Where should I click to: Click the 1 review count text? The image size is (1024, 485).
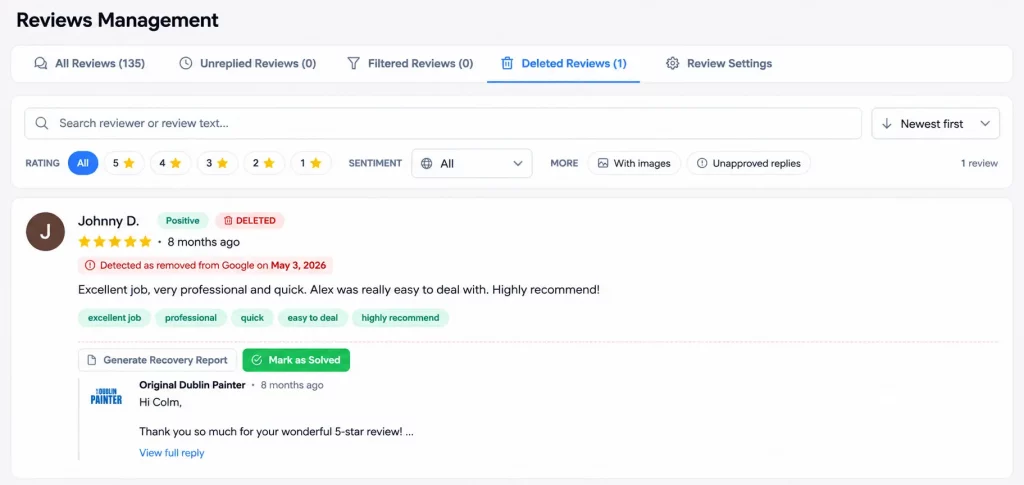point(979,163)
